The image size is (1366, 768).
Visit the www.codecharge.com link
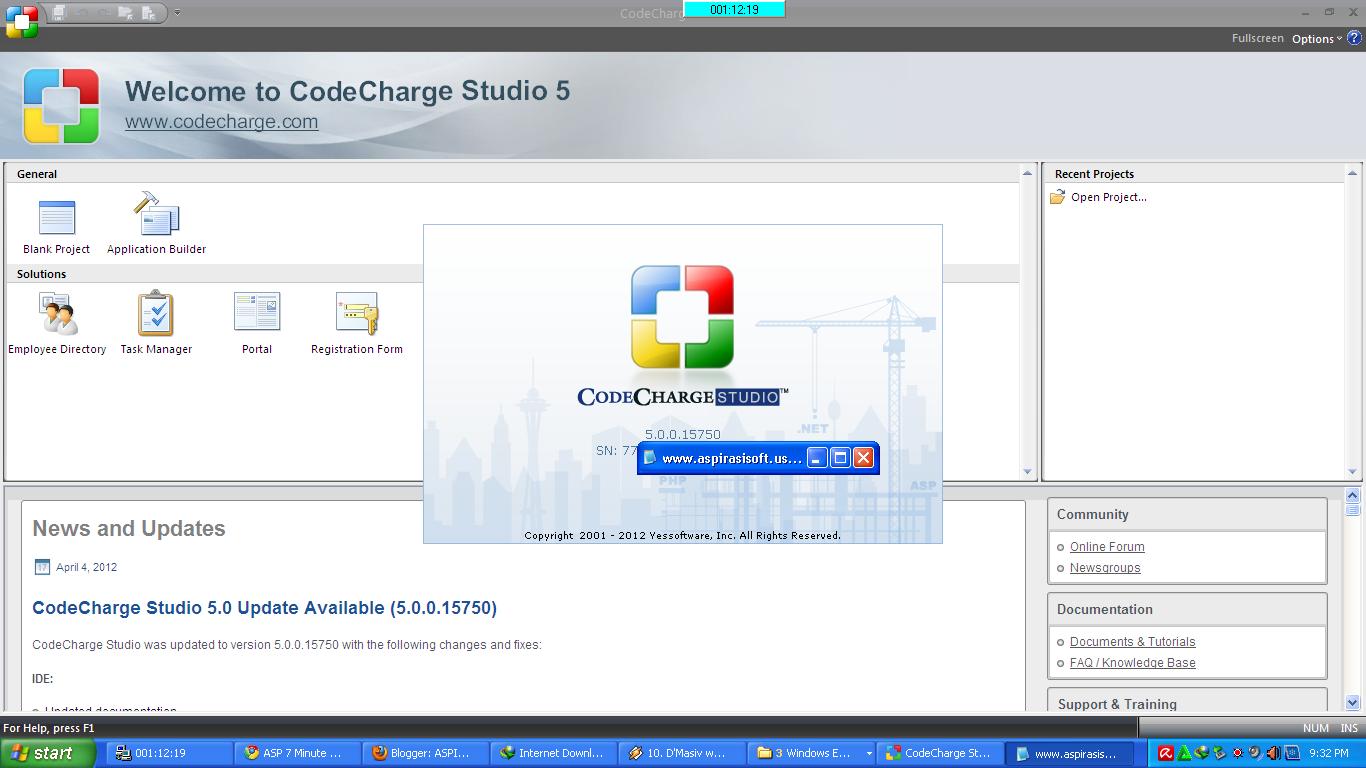221,122
